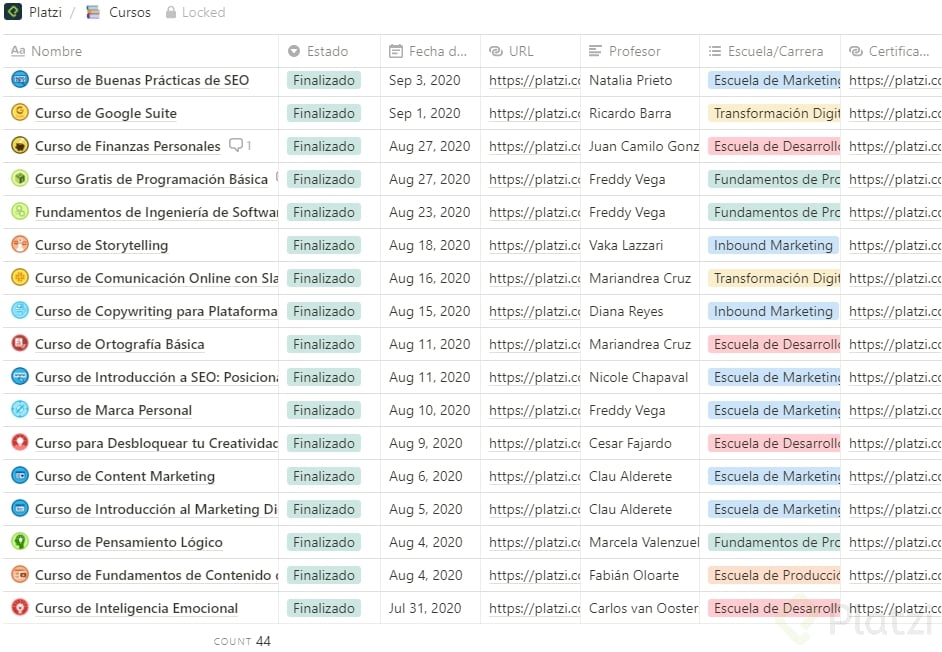Click the COUNT 44 summary
This screenshot has width=942, height=652.
tap(242, 641)
